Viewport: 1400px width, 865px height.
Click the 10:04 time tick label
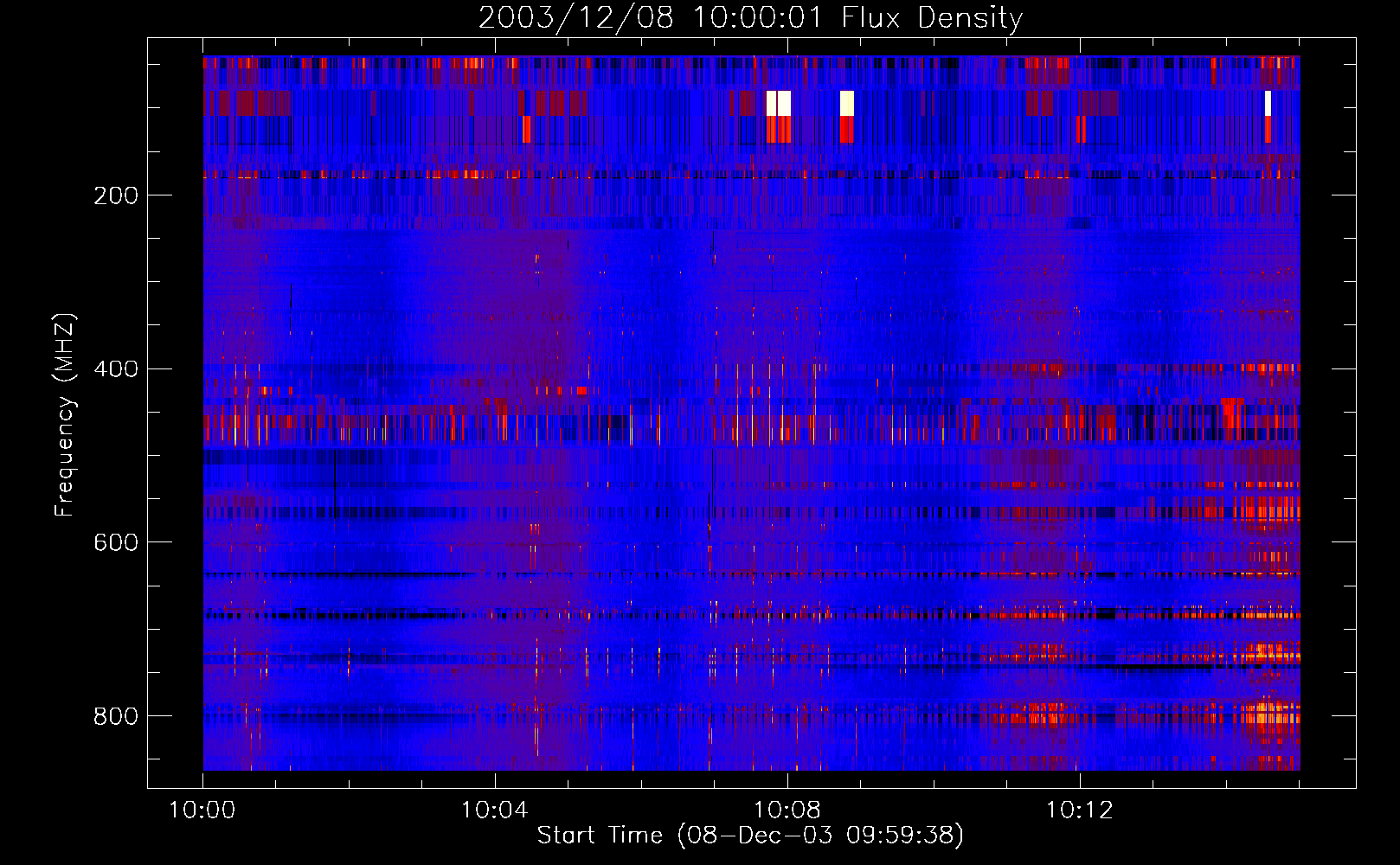(x=495, y=811)
